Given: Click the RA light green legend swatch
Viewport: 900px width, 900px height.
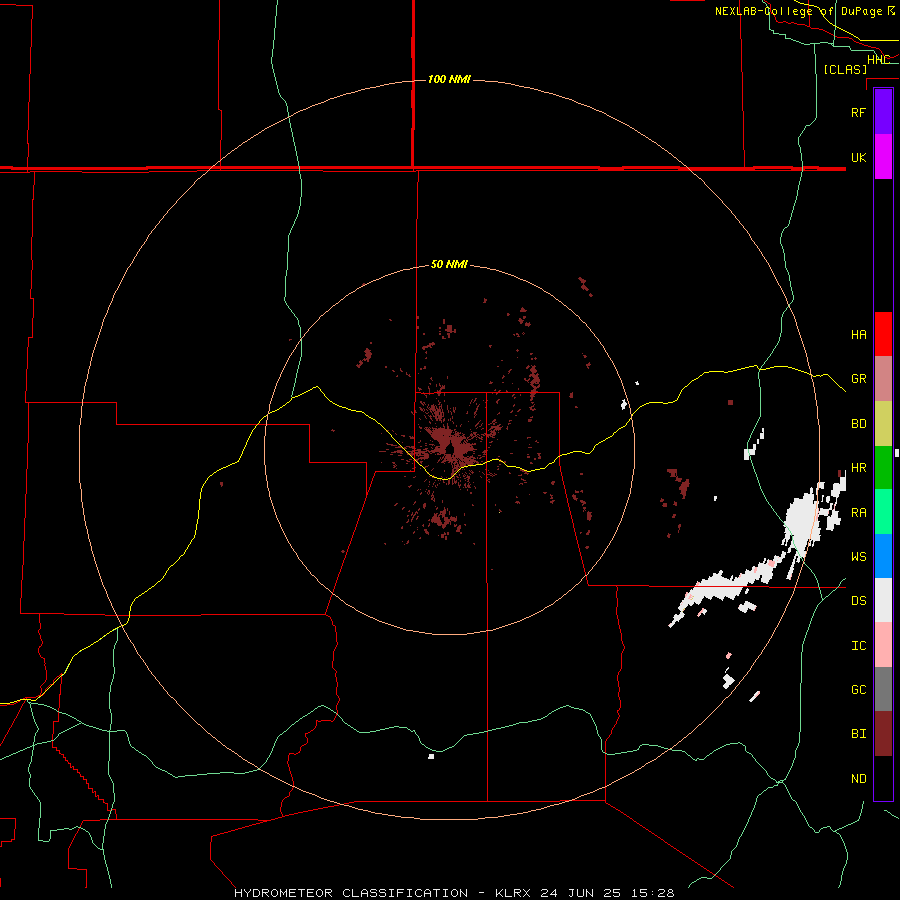Looking at the screenshot, I should [x=883, y=512].
